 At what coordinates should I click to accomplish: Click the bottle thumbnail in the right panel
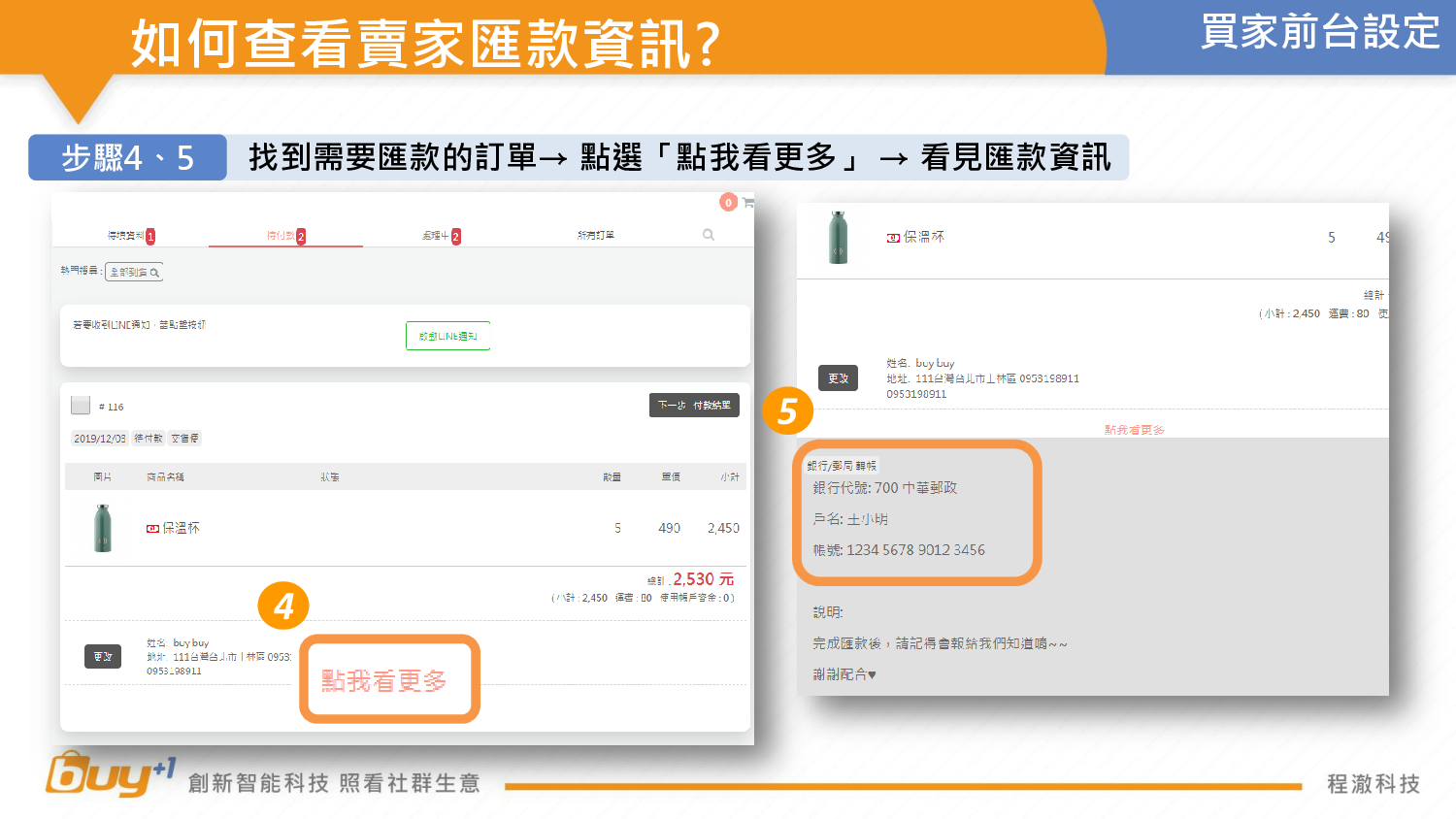tap(839, 238)
